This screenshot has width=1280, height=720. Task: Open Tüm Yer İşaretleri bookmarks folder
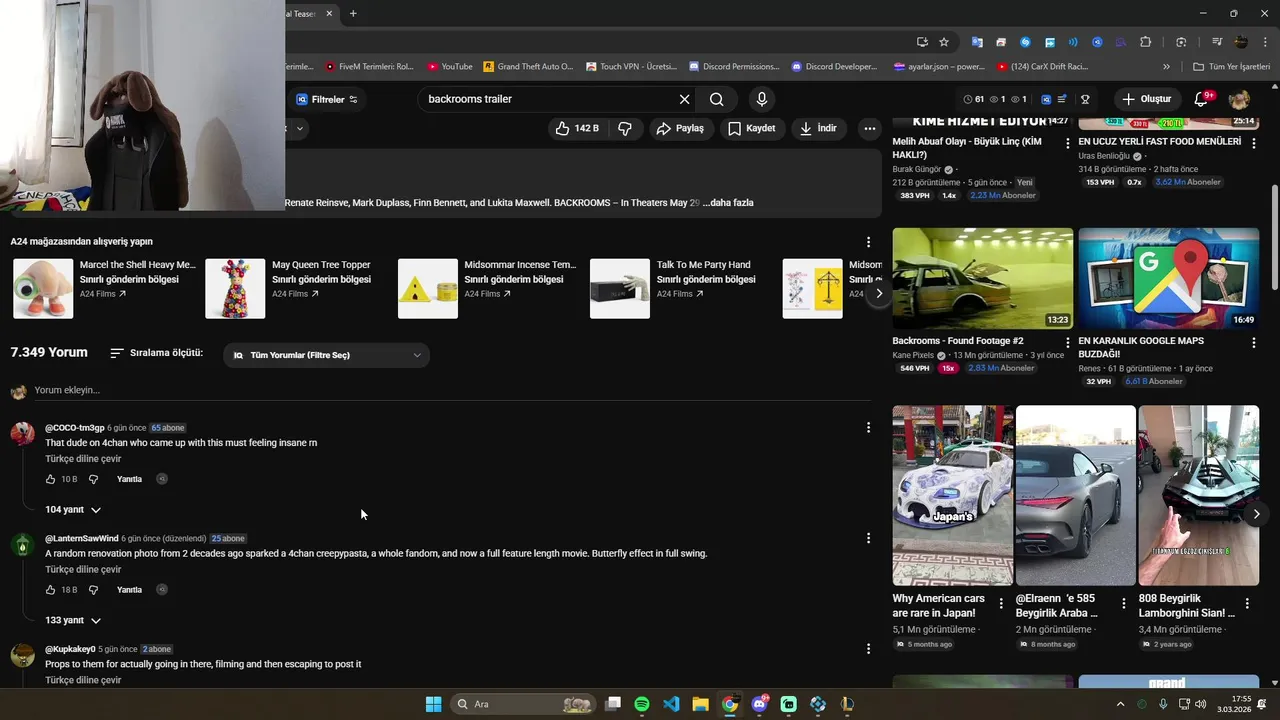[1231, 67]
